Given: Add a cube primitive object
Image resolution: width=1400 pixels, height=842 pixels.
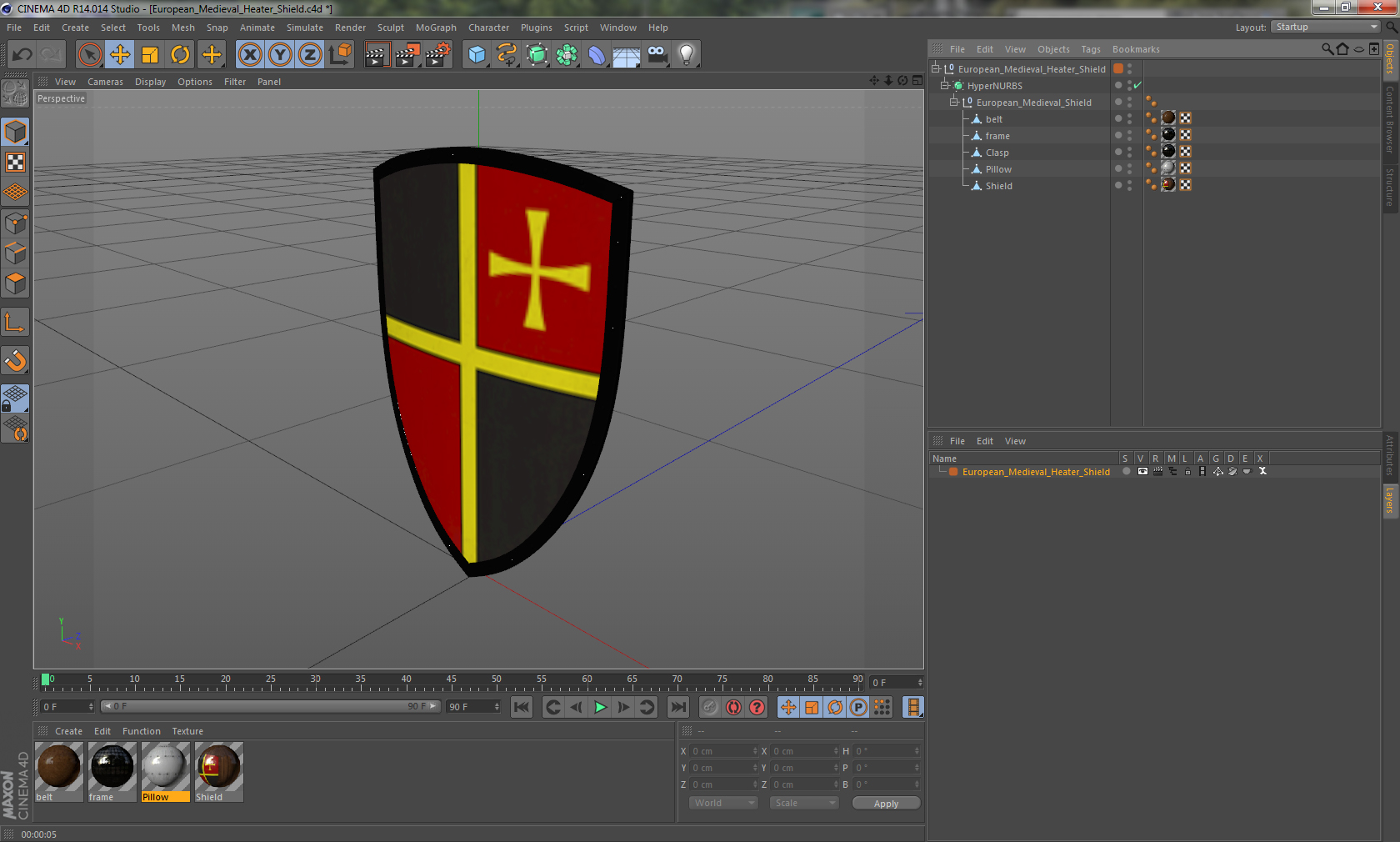Looking at the screenshot, I should click(x=477, y=55).
